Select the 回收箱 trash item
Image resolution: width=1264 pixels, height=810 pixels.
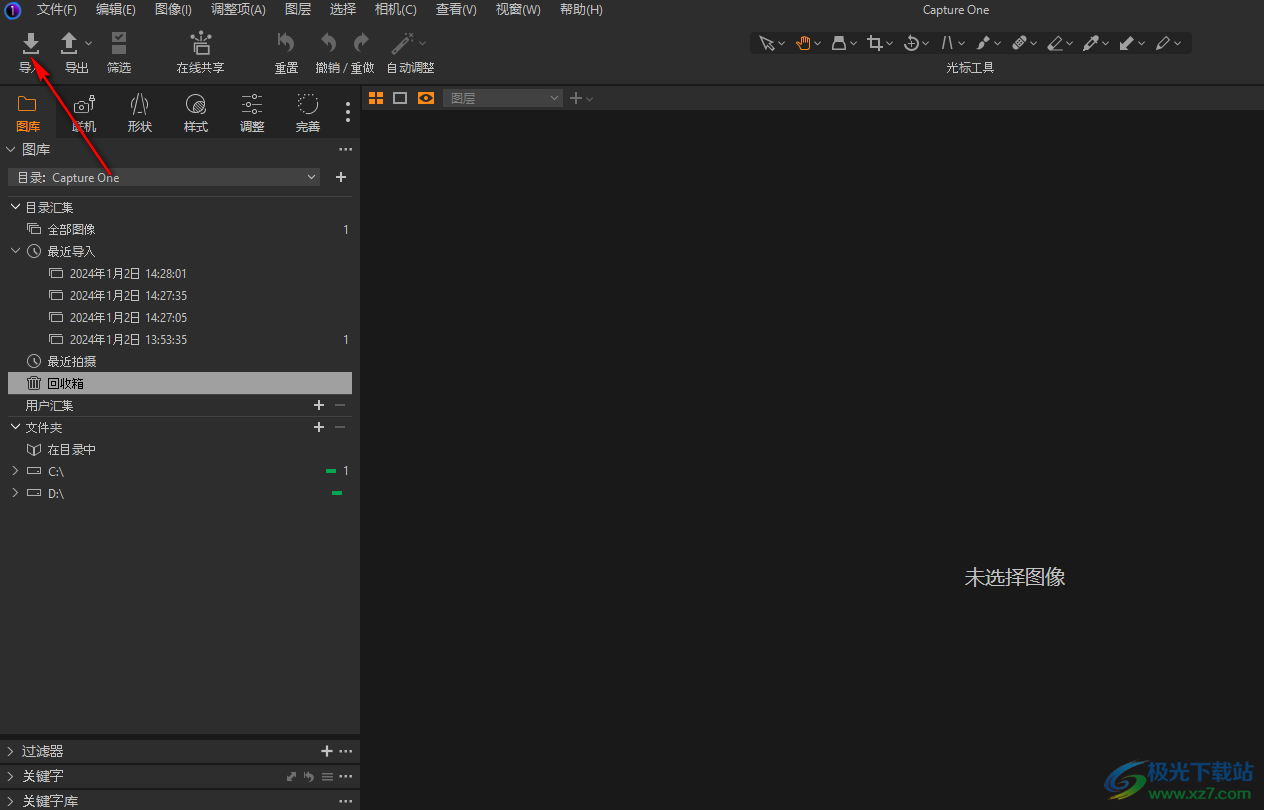66,383
